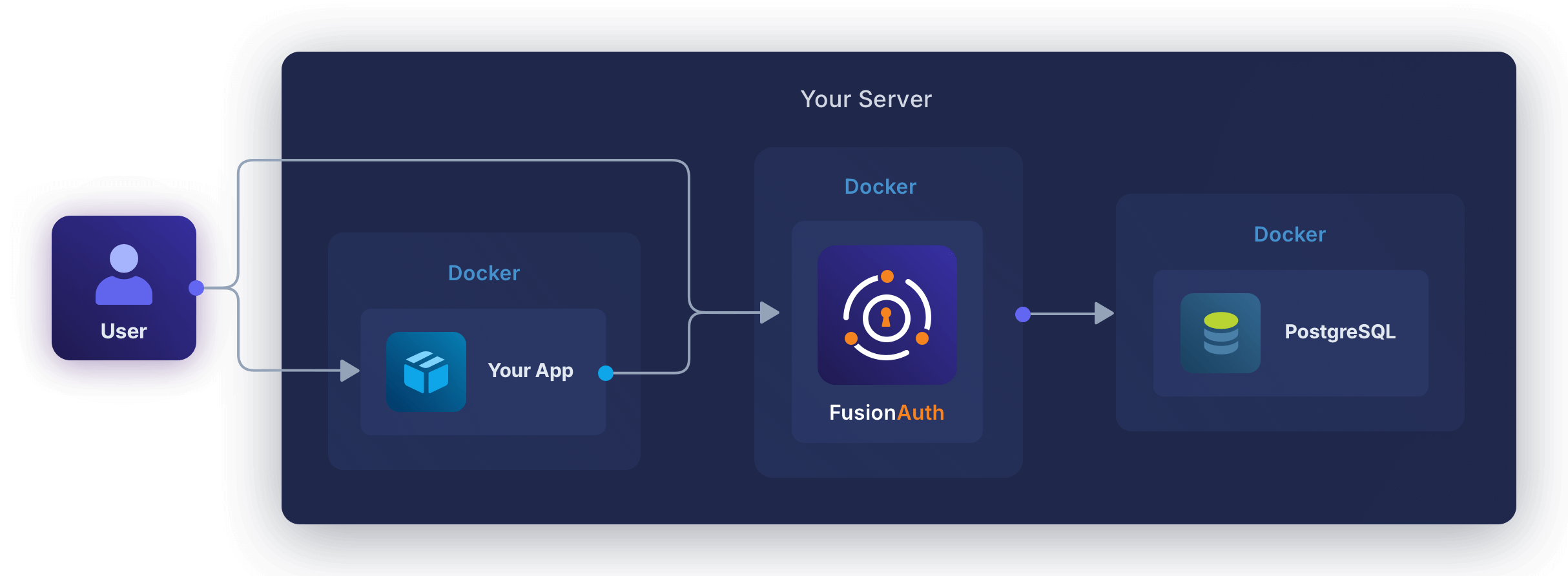Click the Docker label above Your App

[484, 273]
